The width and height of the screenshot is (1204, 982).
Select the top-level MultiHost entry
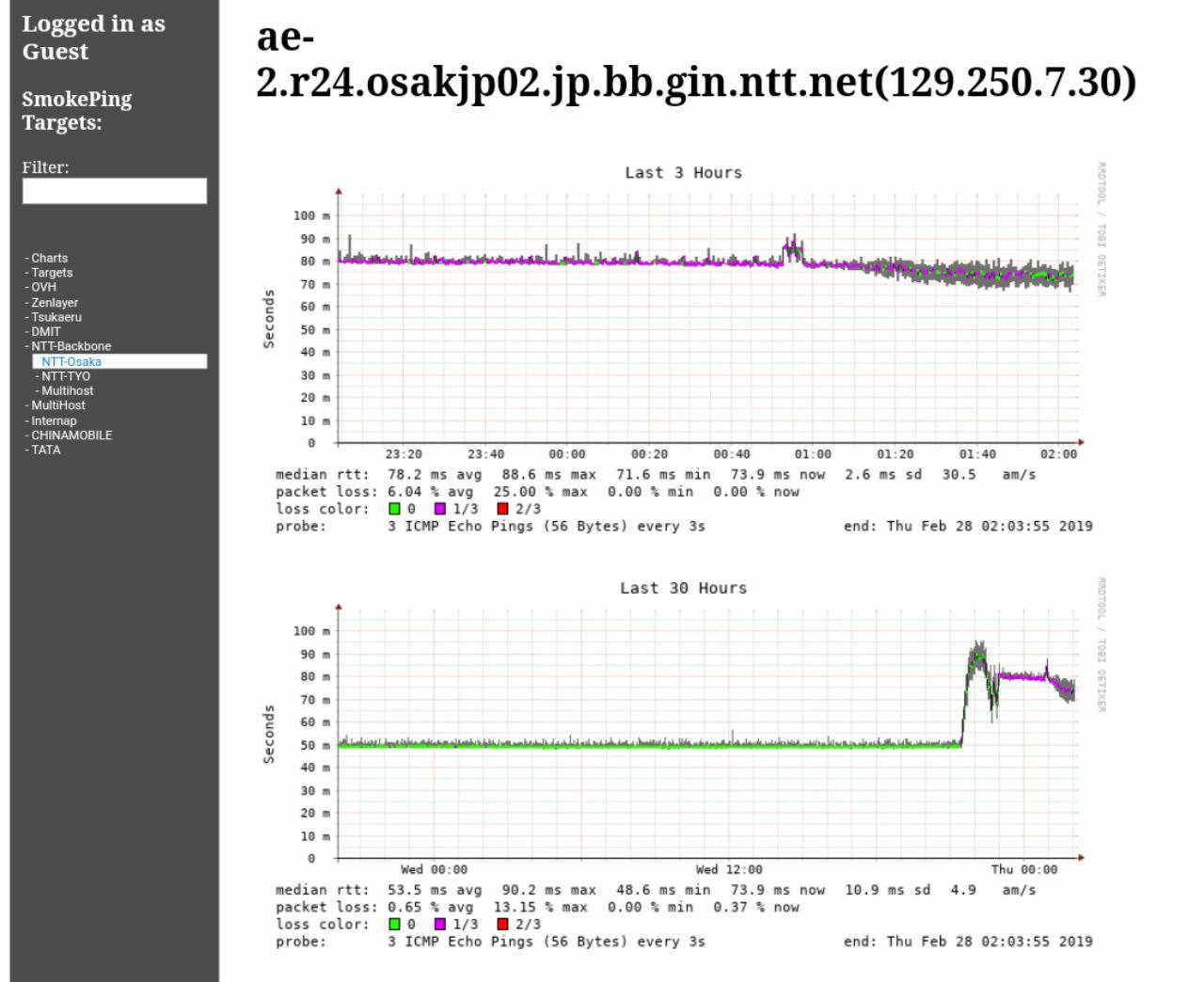(x=58, y=405)
